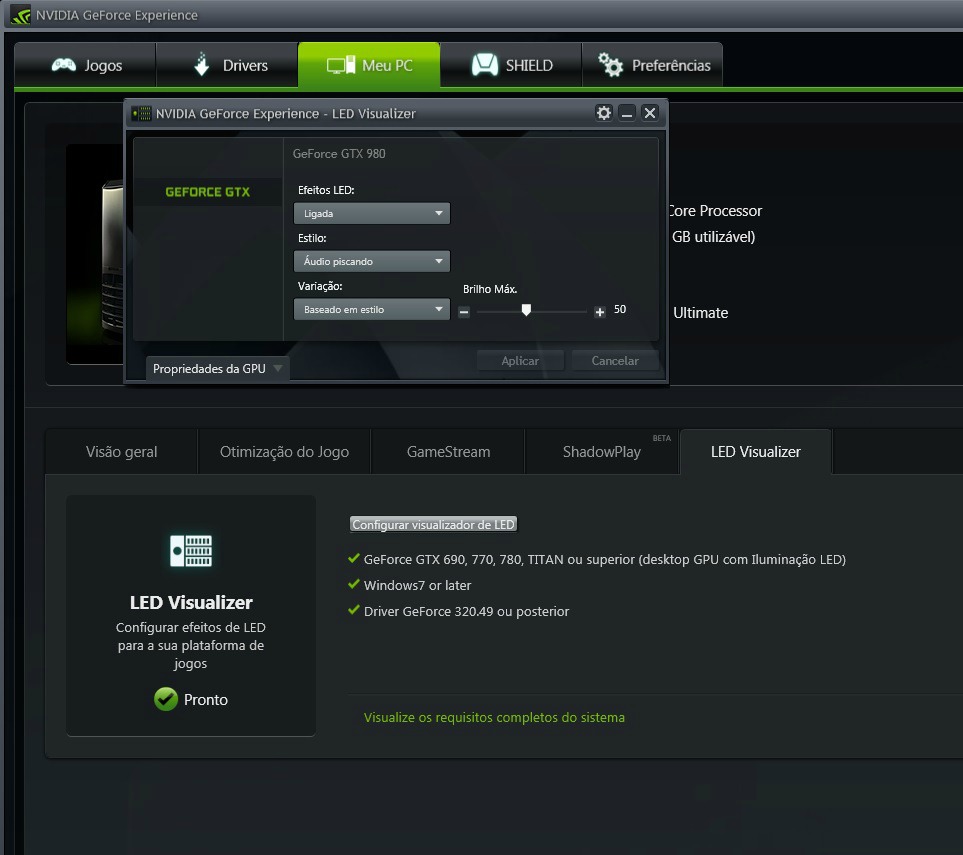Screen dimensions: 963x855
Task: Select the ShadowPlay tab
Action: 601,452
